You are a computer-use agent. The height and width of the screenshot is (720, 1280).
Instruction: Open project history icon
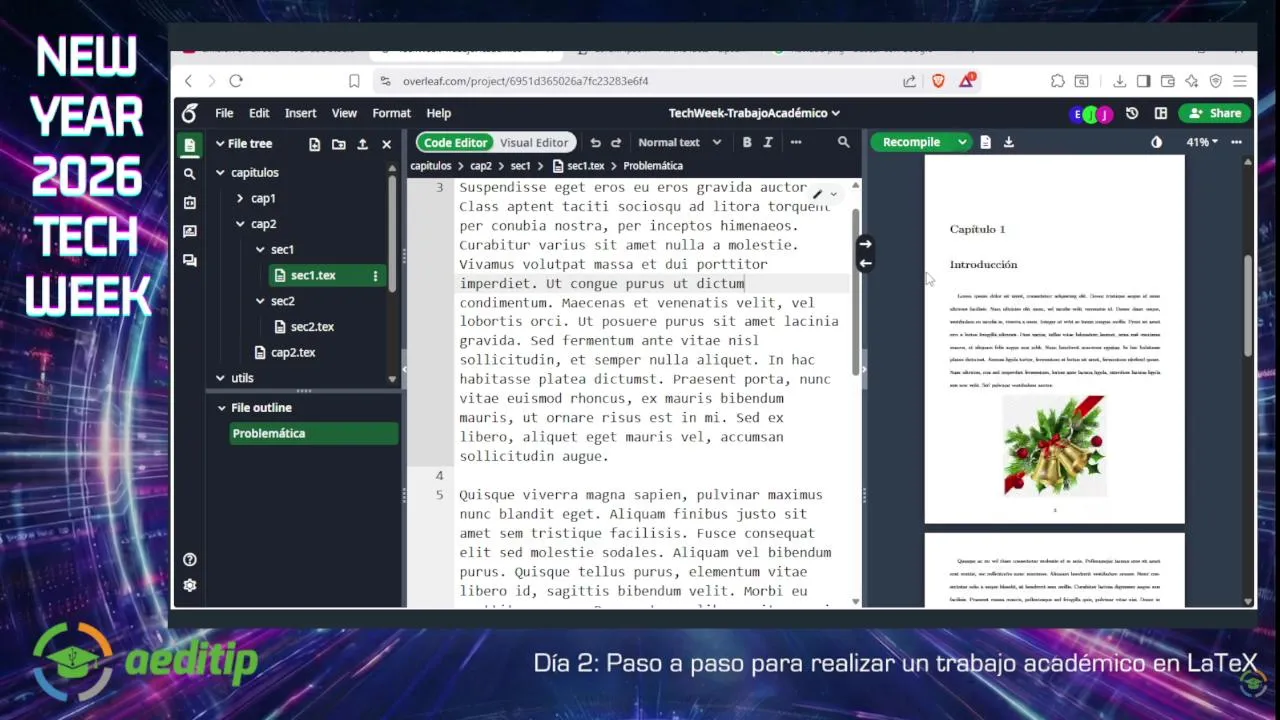1132,113
